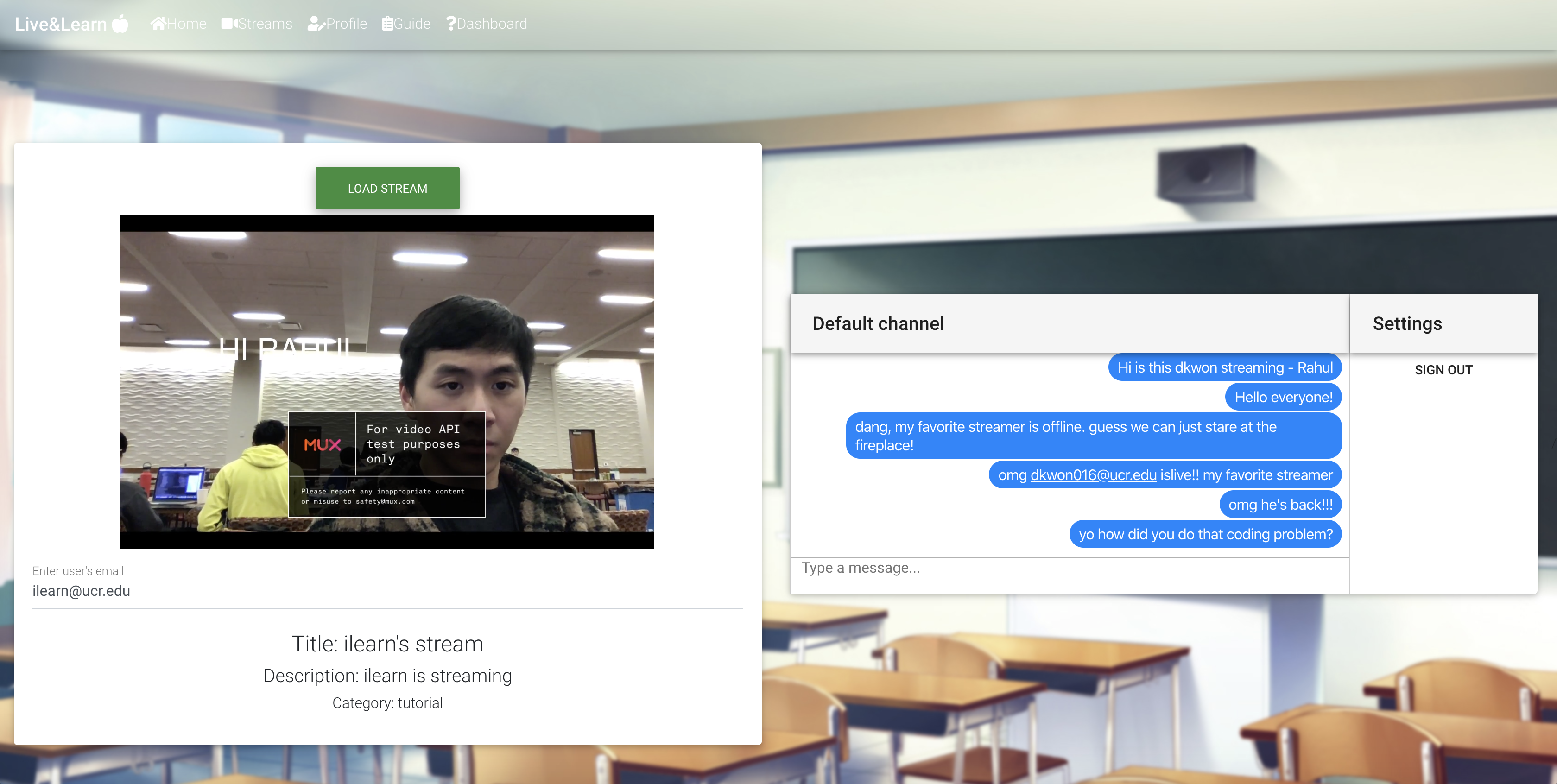
Task: Open the Profile page
Action: (x=346, y=24)
